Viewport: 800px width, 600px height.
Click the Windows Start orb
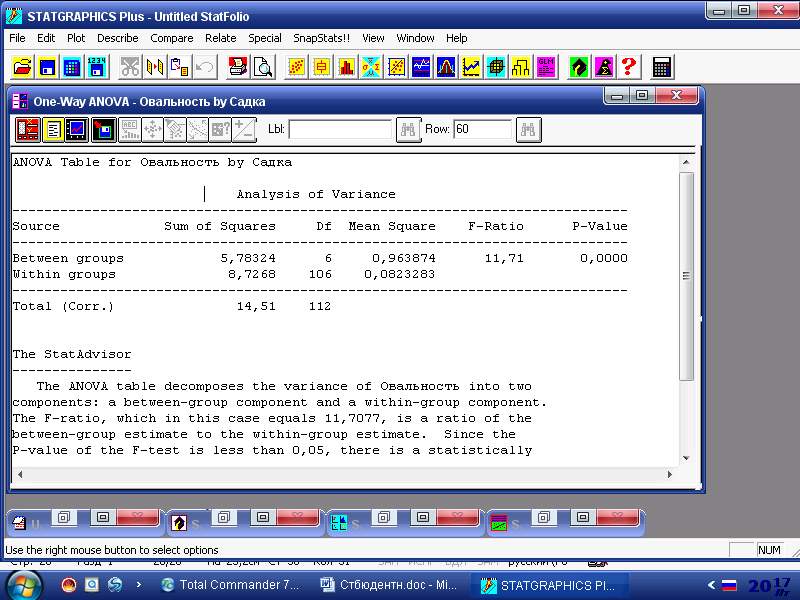[24, 586]
